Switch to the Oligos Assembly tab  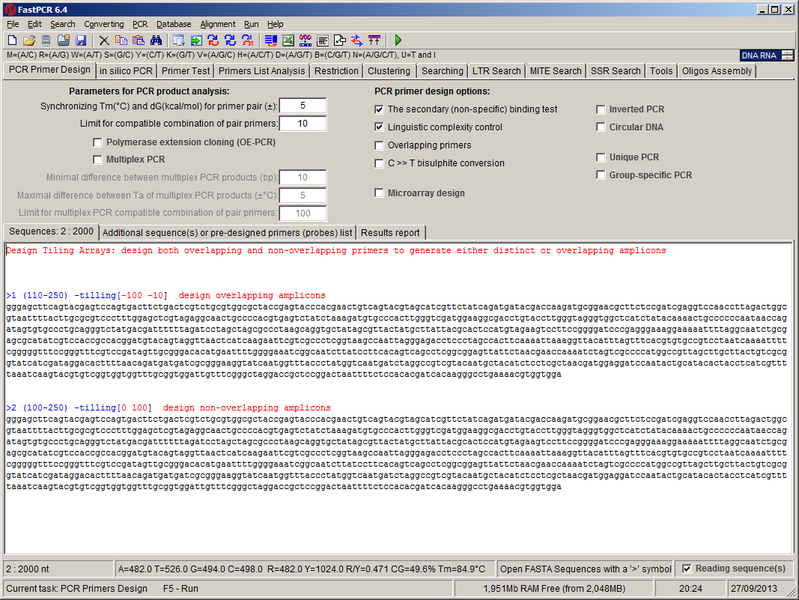pyautogui.click(x=717, y=71)
